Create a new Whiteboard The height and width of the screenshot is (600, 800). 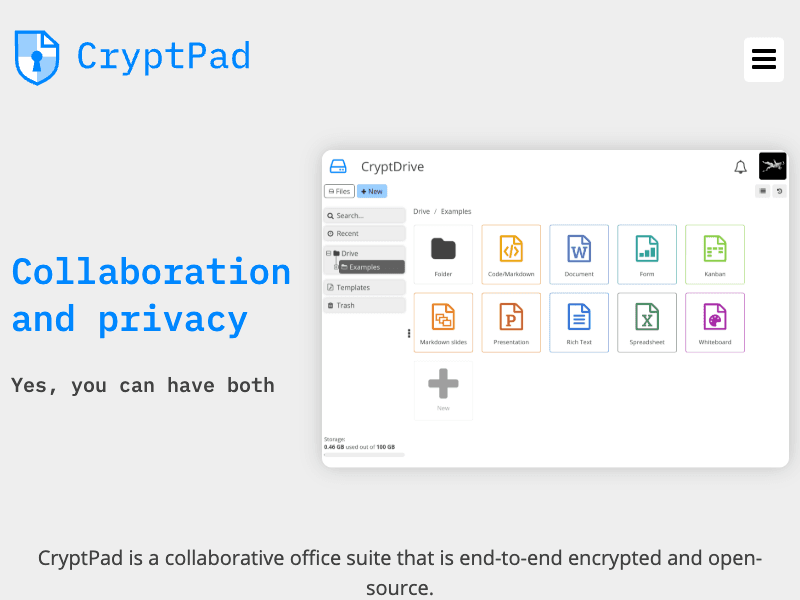coord(715,322)
